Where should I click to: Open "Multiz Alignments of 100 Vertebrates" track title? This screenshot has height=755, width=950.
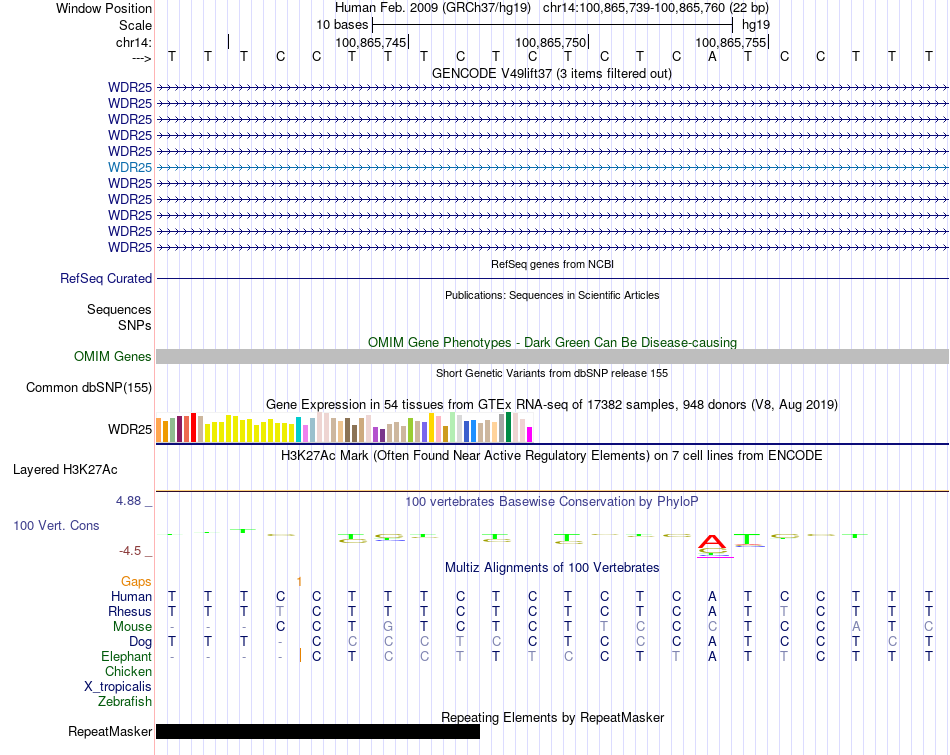(x=552, y=568)
